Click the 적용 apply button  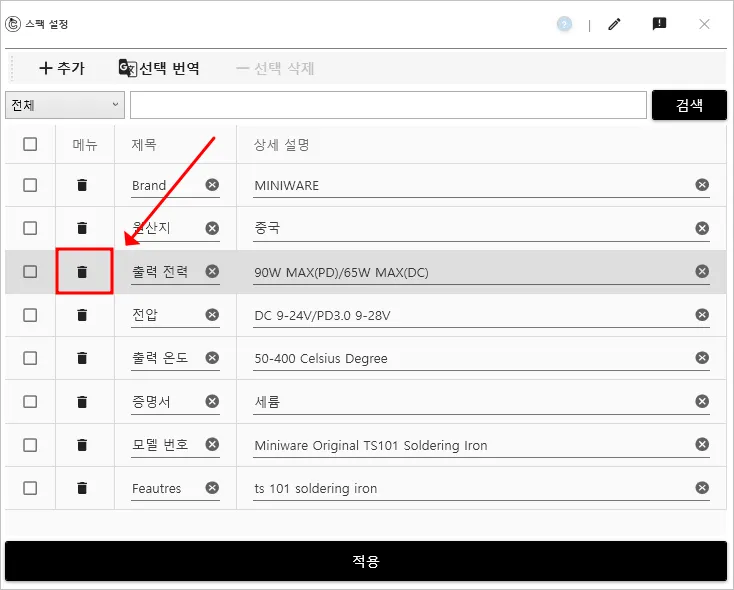366,561
